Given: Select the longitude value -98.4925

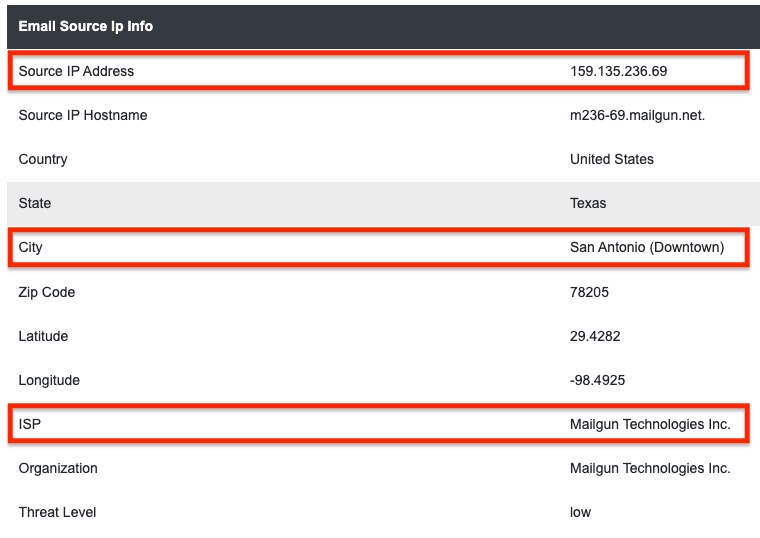Looking at the screenshot, I should pos(598,380).
